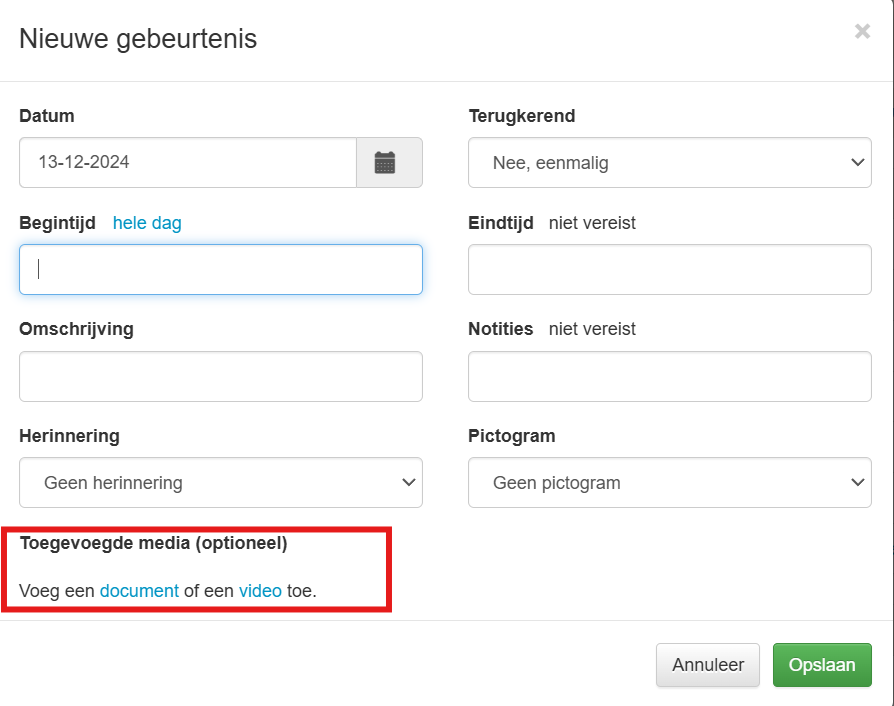
Task: Click the 'video' link
Action: tap(260, 591)
